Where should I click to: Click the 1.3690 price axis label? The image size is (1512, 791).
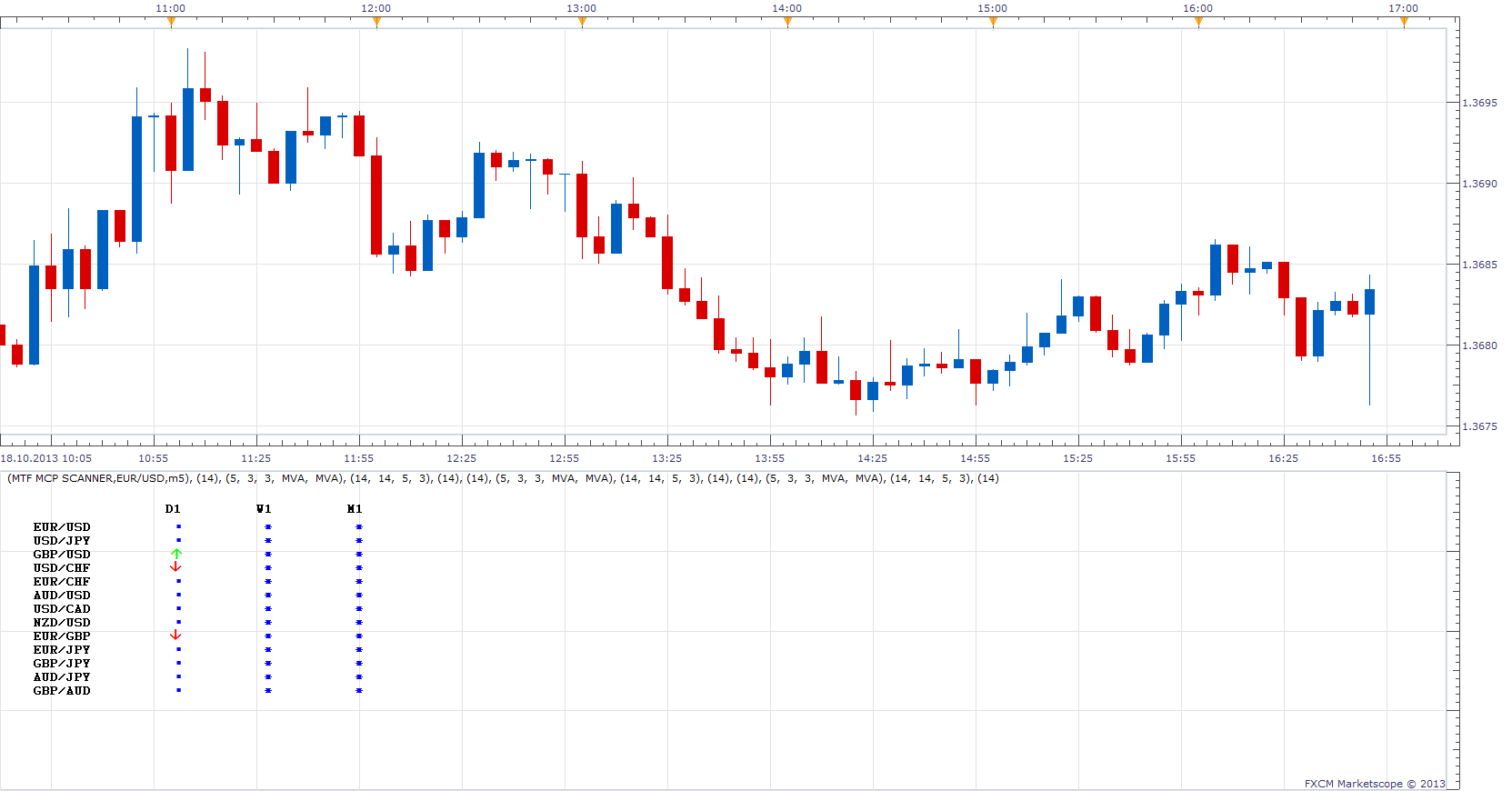[x=1479, y=184]
